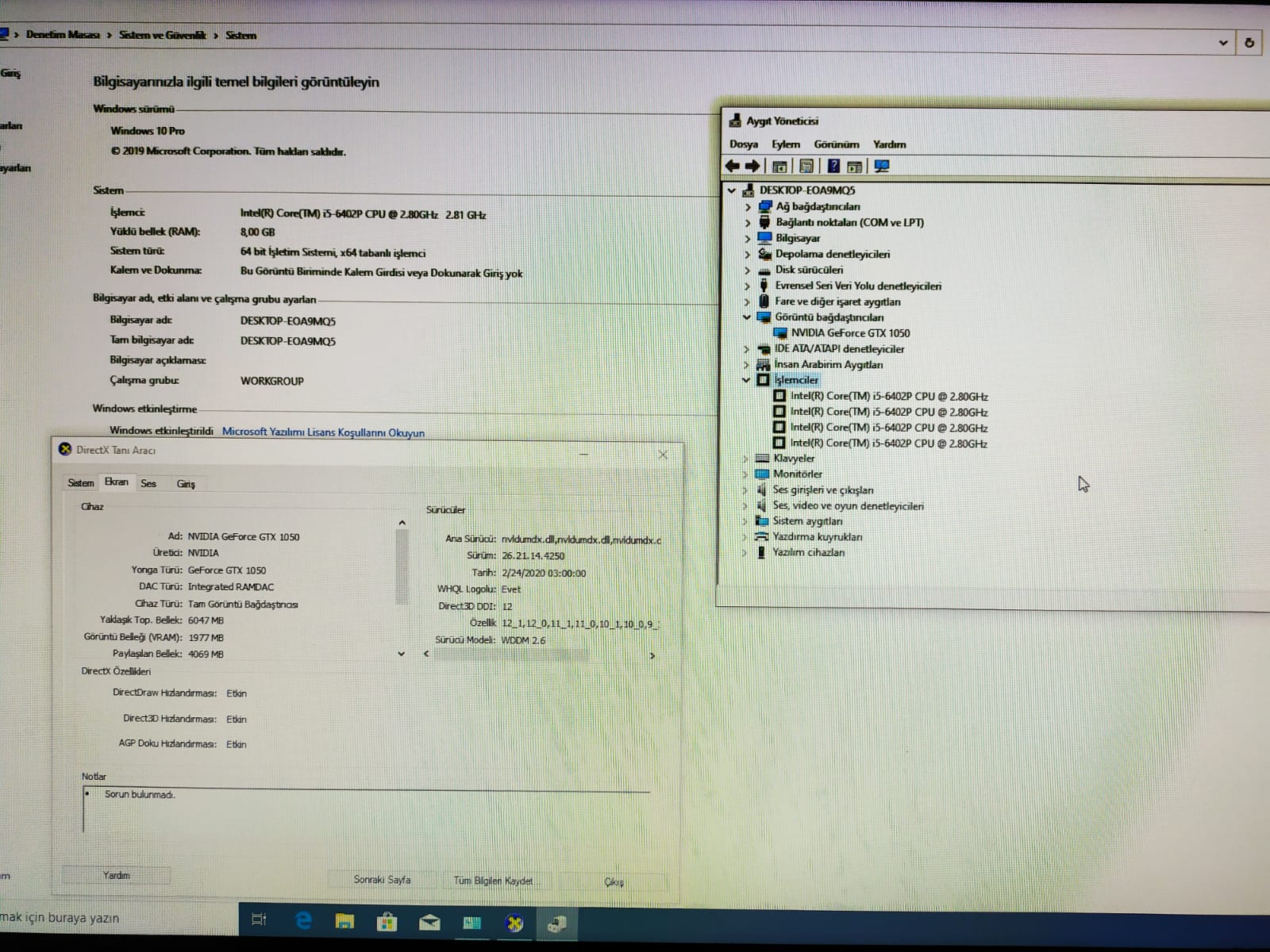
Task: Toggle the console tree pane toolbar icon
Action: tap(779, 166)
